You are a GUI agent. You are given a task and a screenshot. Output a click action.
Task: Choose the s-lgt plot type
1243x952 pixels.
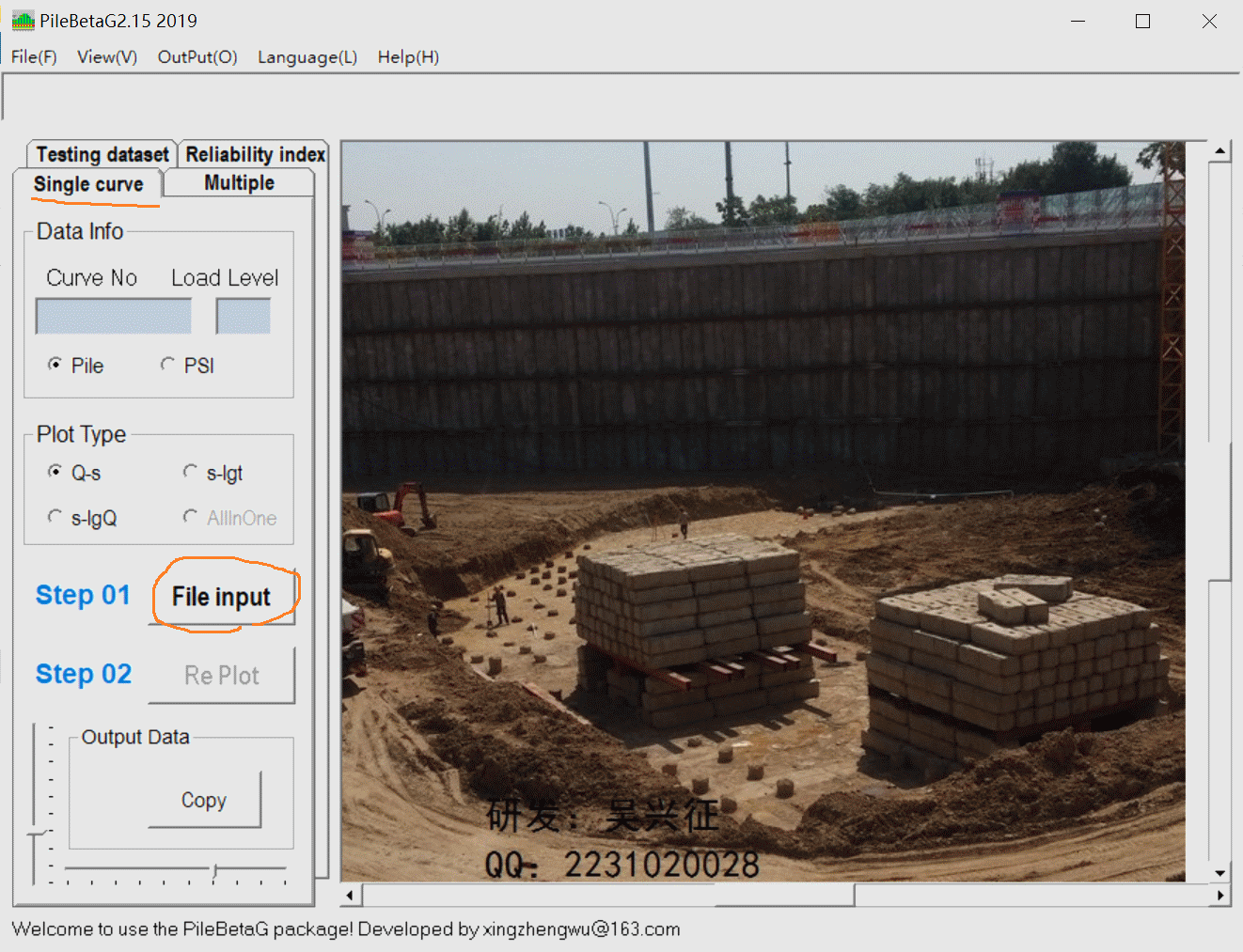pyautogui.click(x=191, y=472)
